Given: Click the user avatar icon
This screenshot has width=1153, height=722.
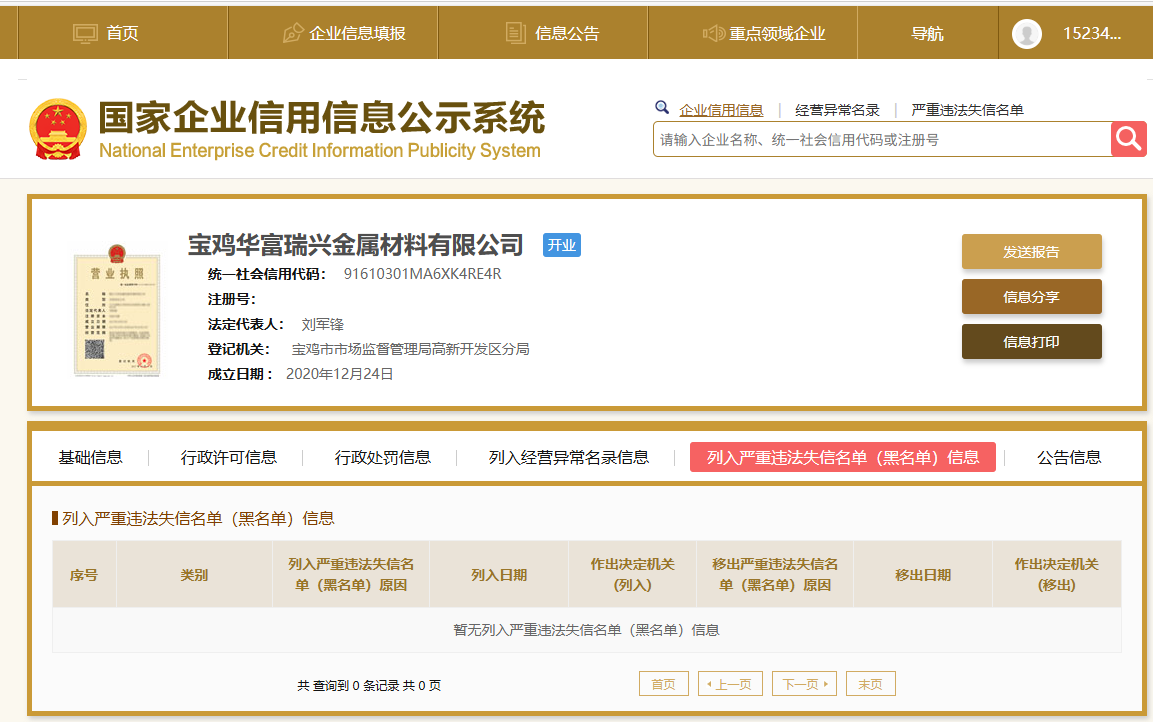Looking at the screenshot, I should click(x=1026, y=34).
